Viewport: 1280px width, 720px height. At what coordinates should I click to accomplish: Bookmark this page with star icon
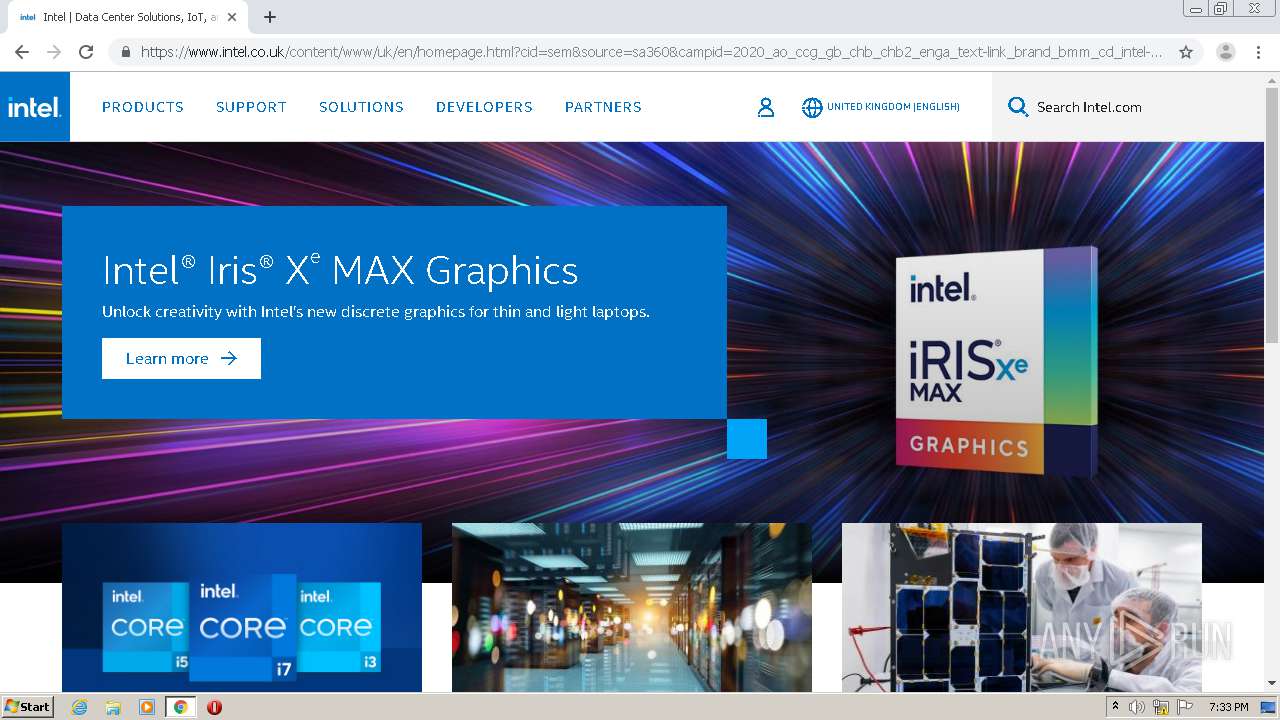(1186, 52)
